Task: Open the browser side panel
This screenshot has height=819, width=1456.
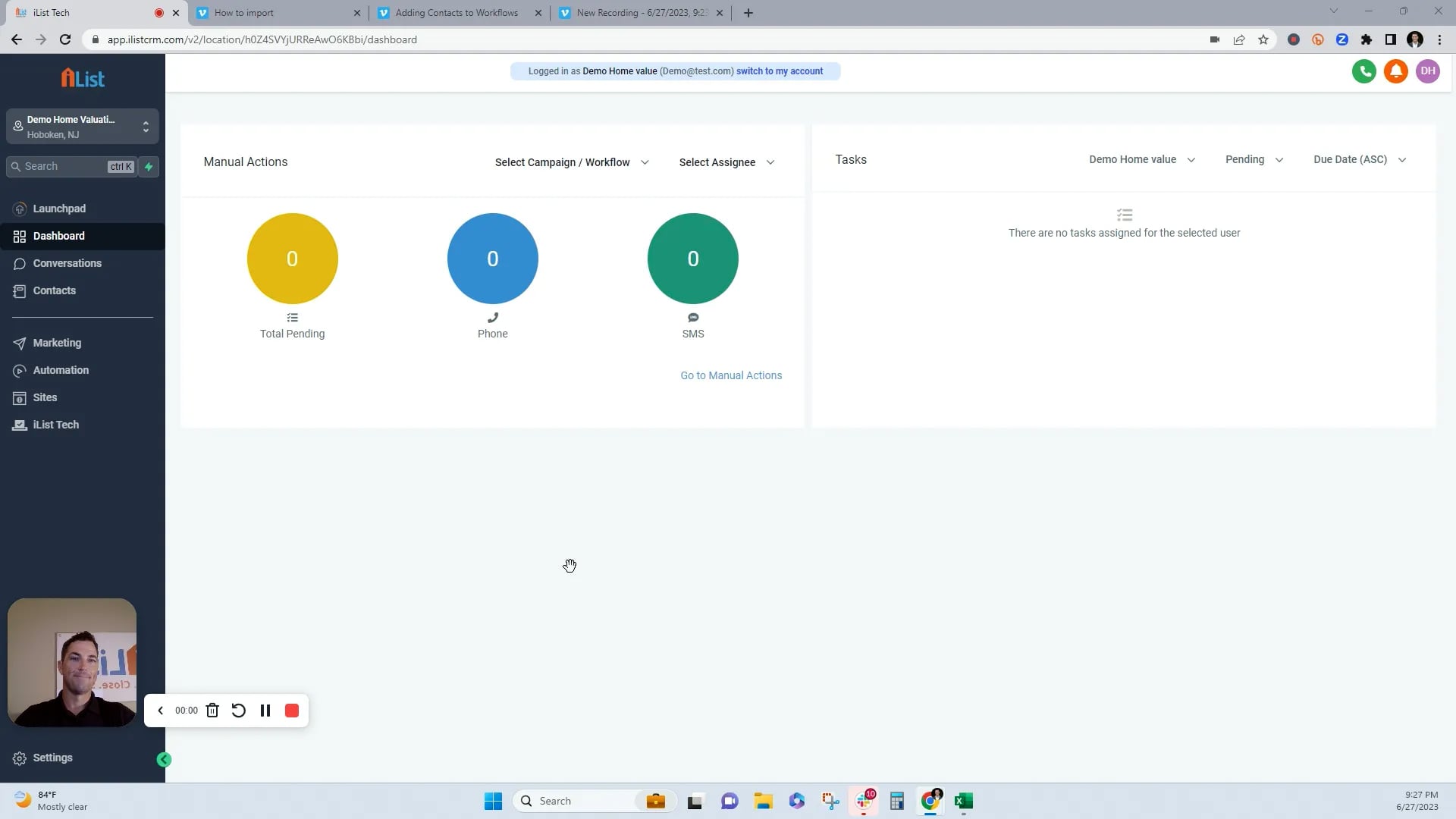Action: 1391,39
